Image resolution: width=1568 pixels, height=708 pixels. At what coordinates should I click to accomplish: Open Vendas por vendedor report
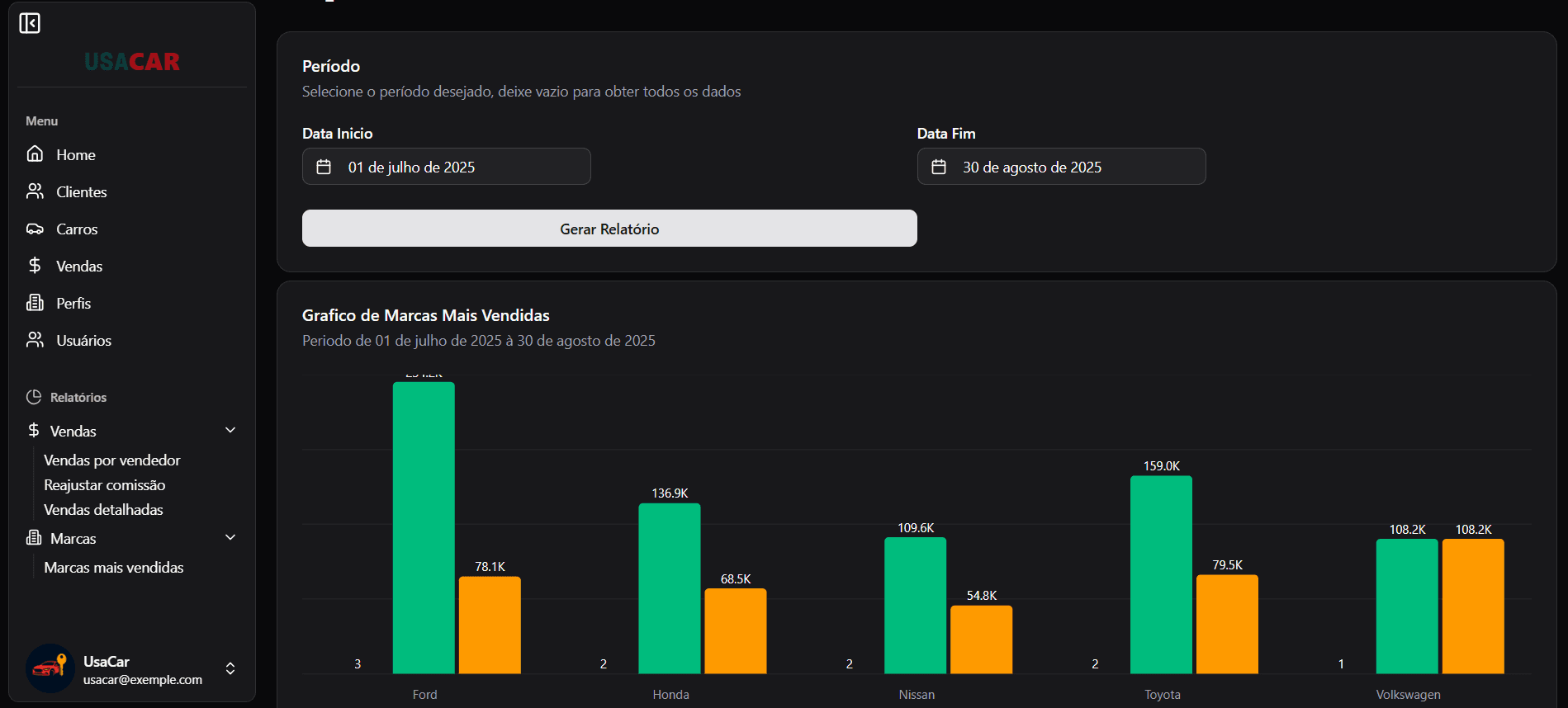[111, 460]
